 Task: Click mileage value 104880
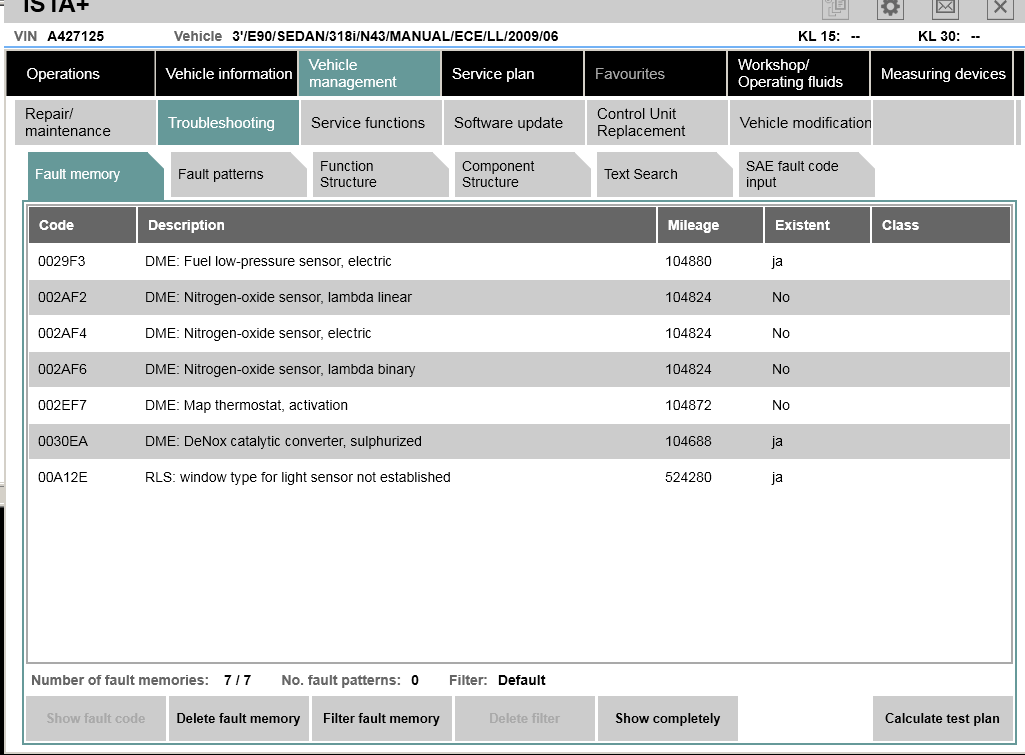point(688,261)
